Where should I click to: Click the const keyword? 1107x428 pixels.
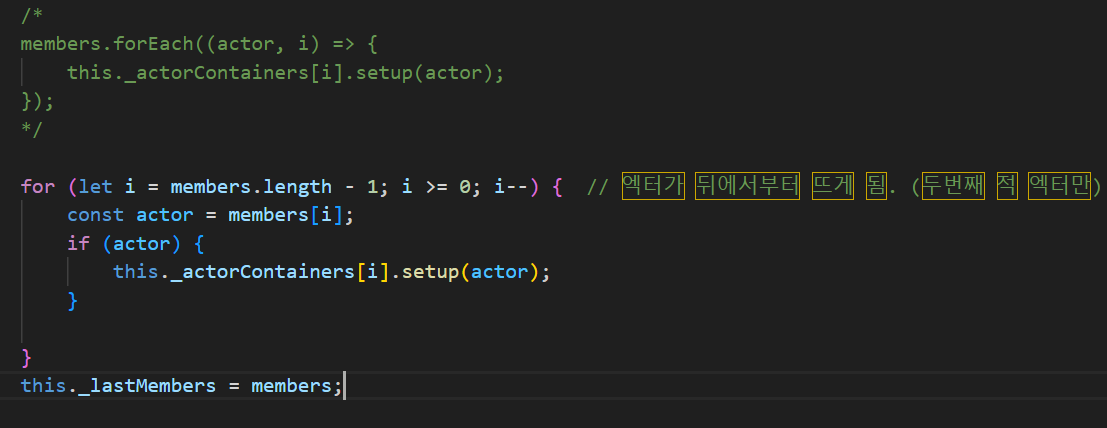click(95, 215)
